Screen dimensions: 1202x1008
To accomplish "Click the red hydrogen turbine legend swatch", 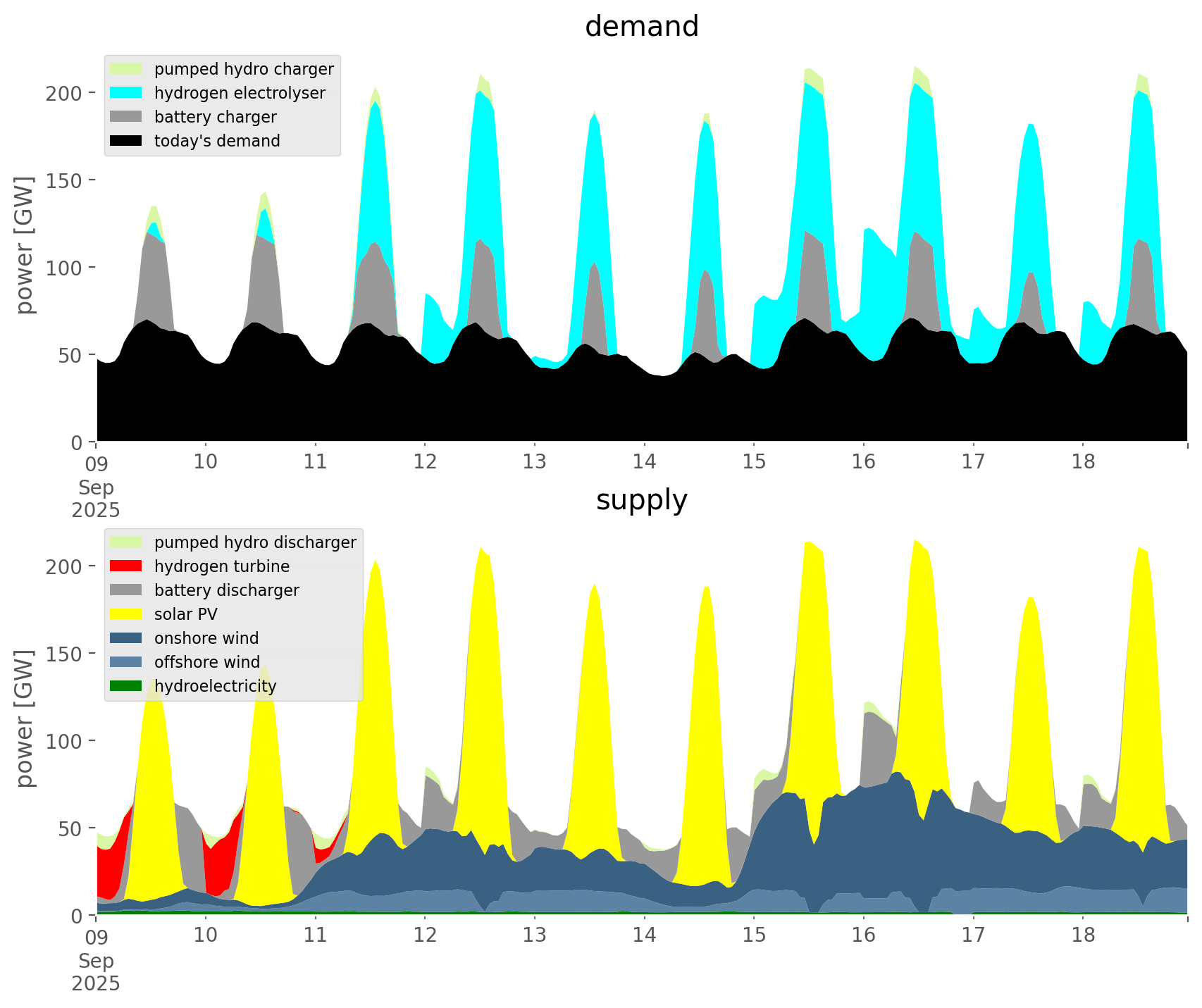I will (x=126, y=566).
